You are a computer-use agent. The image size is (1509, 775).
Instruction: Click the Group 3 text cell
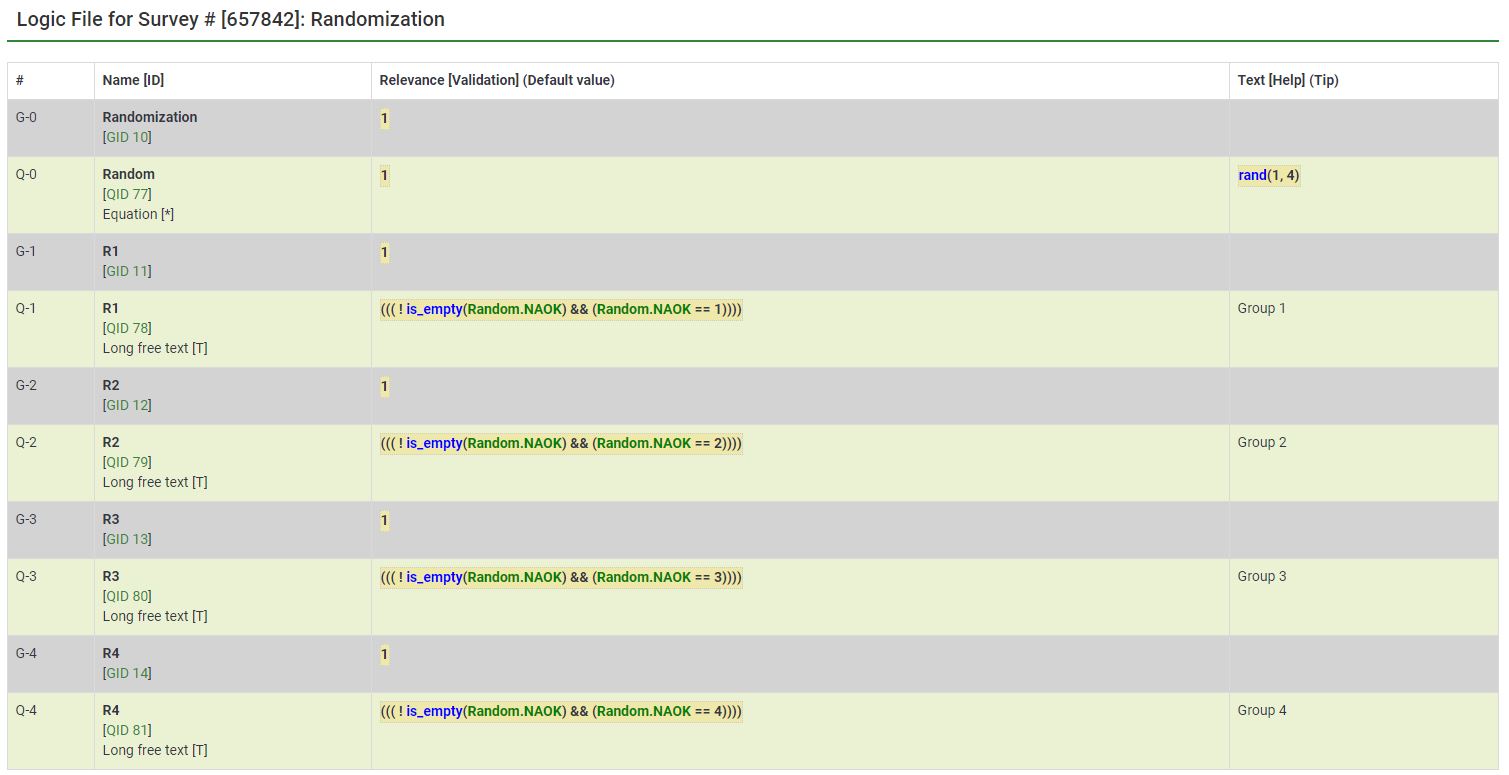(x=1262, y=576)
